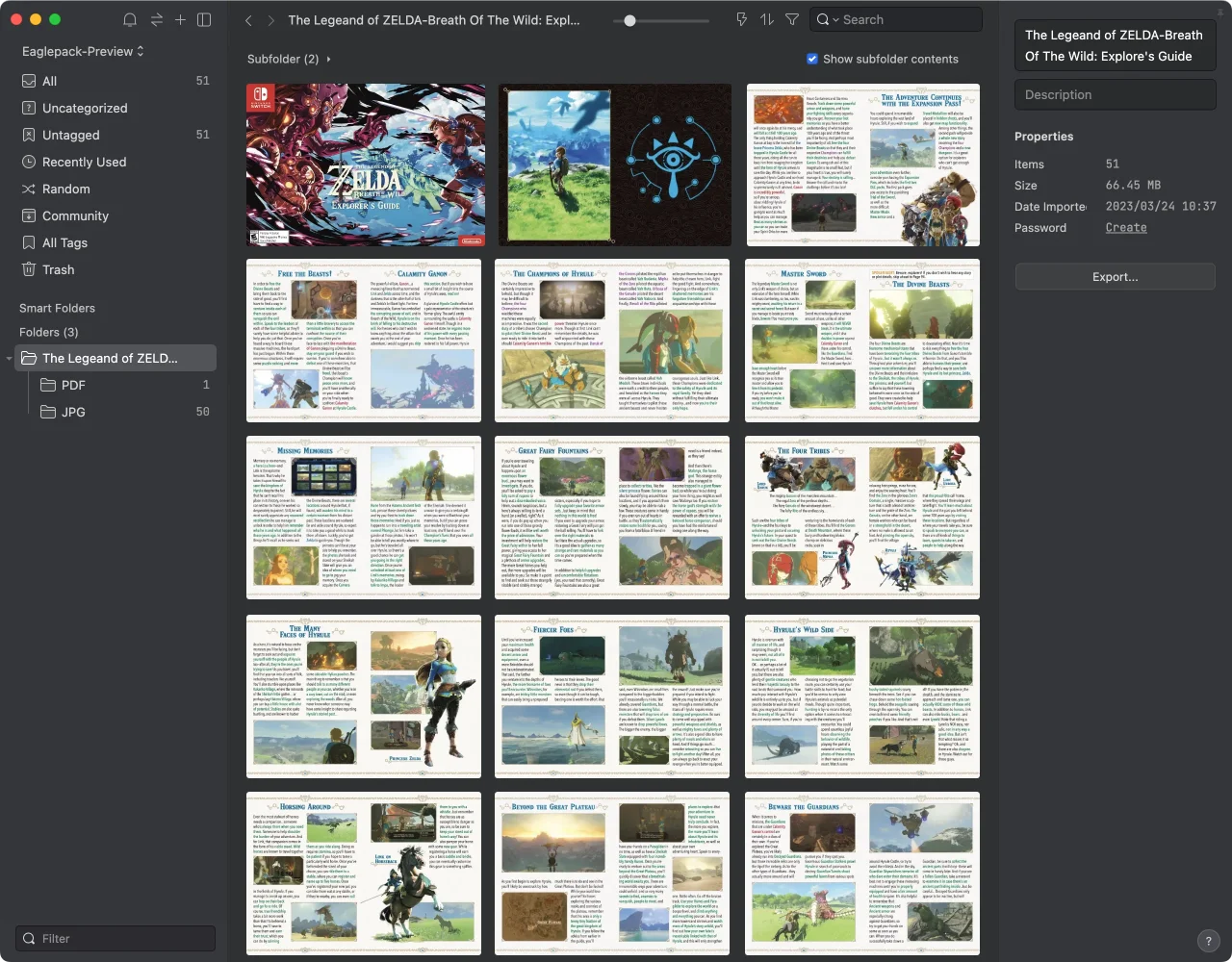Expand the Subfolder (2) arrow

click(x=328, y=59)
